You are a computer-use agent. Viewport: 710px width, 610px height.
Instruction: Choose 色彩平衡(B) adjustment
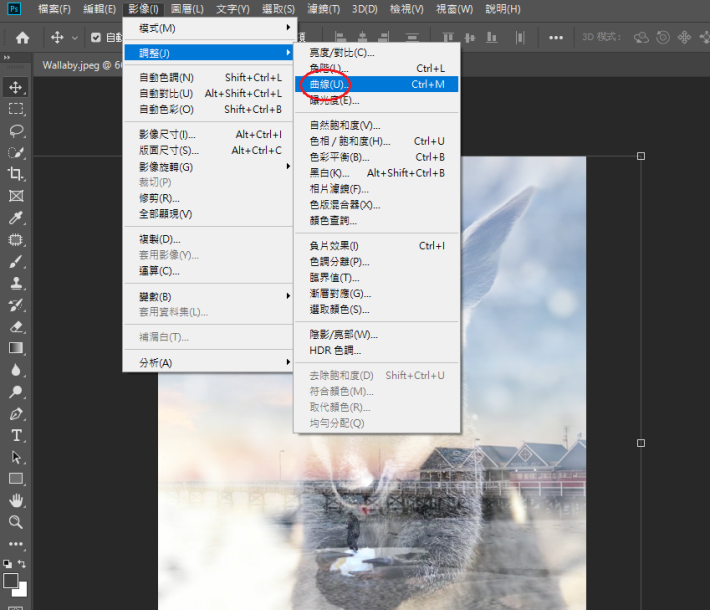[x=377, y=157]
